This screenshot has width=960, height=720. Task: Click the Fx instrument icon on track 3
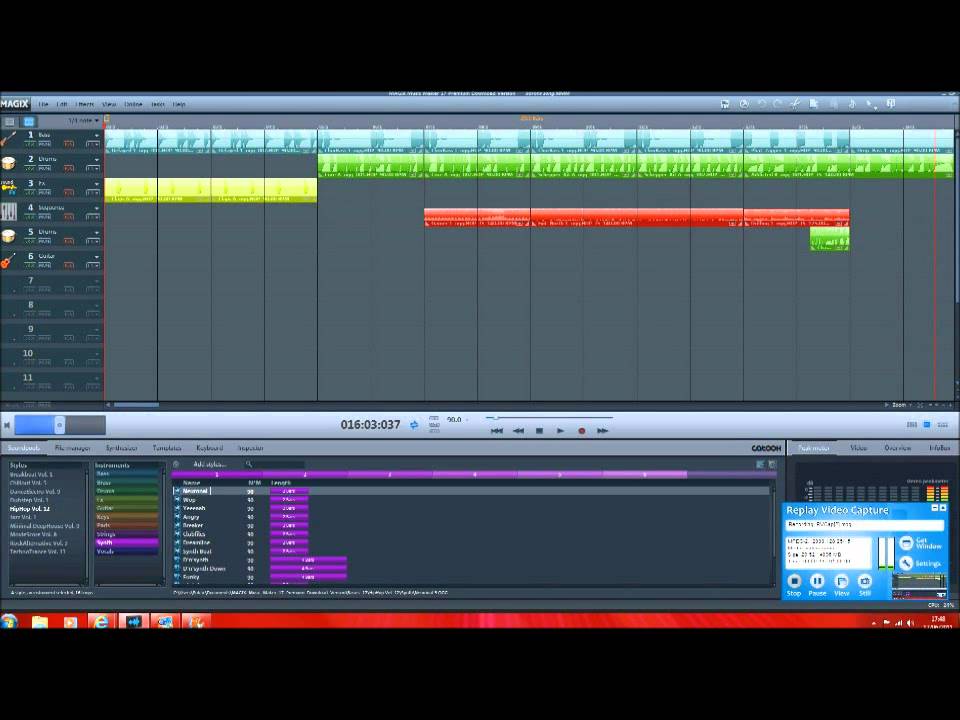[9, 187]
